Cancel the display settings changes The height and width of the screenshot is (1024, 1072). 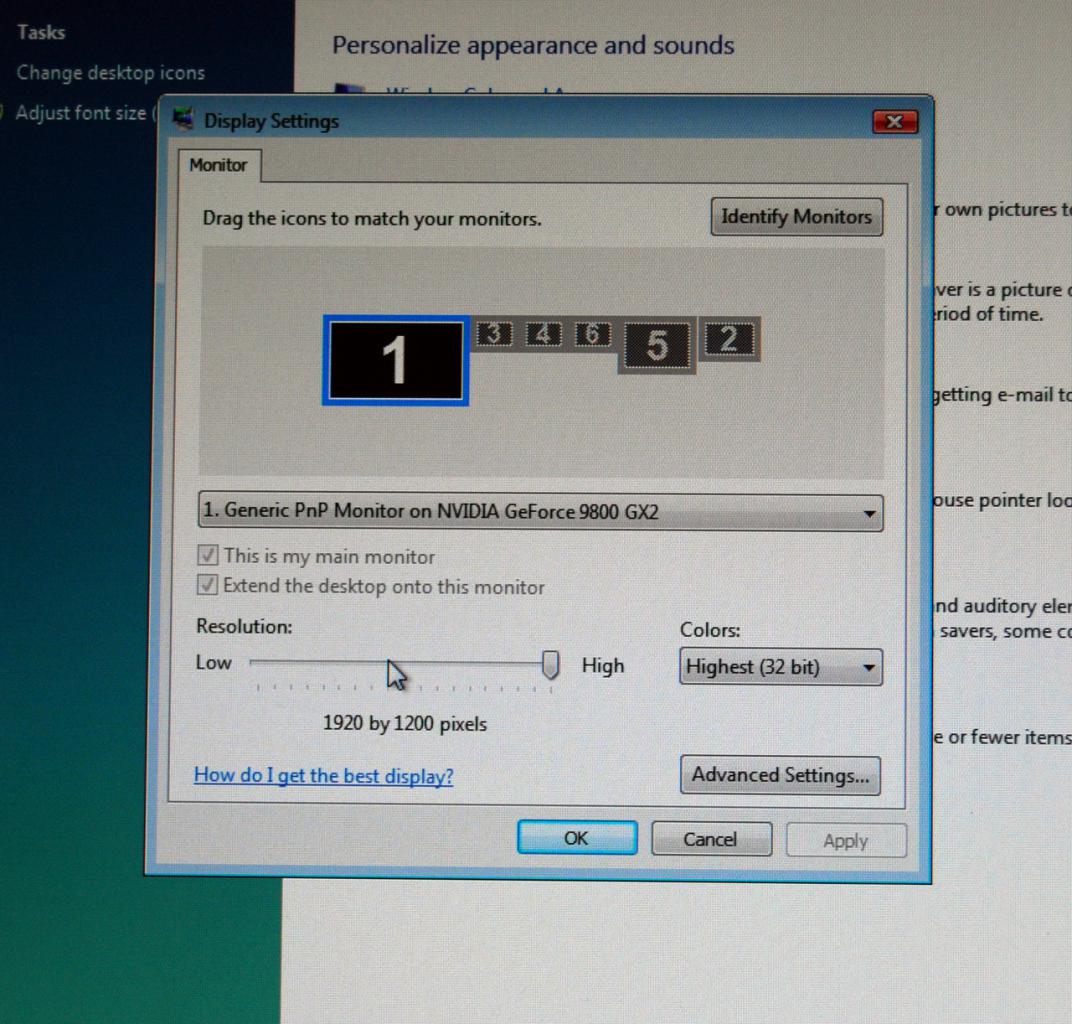(711, 839)
